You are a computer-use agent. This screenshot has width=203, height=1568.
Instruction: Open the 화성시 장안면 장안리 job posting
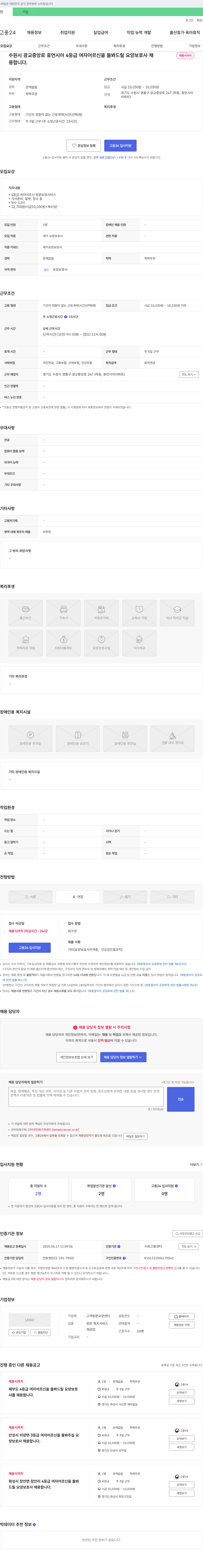44,1484
